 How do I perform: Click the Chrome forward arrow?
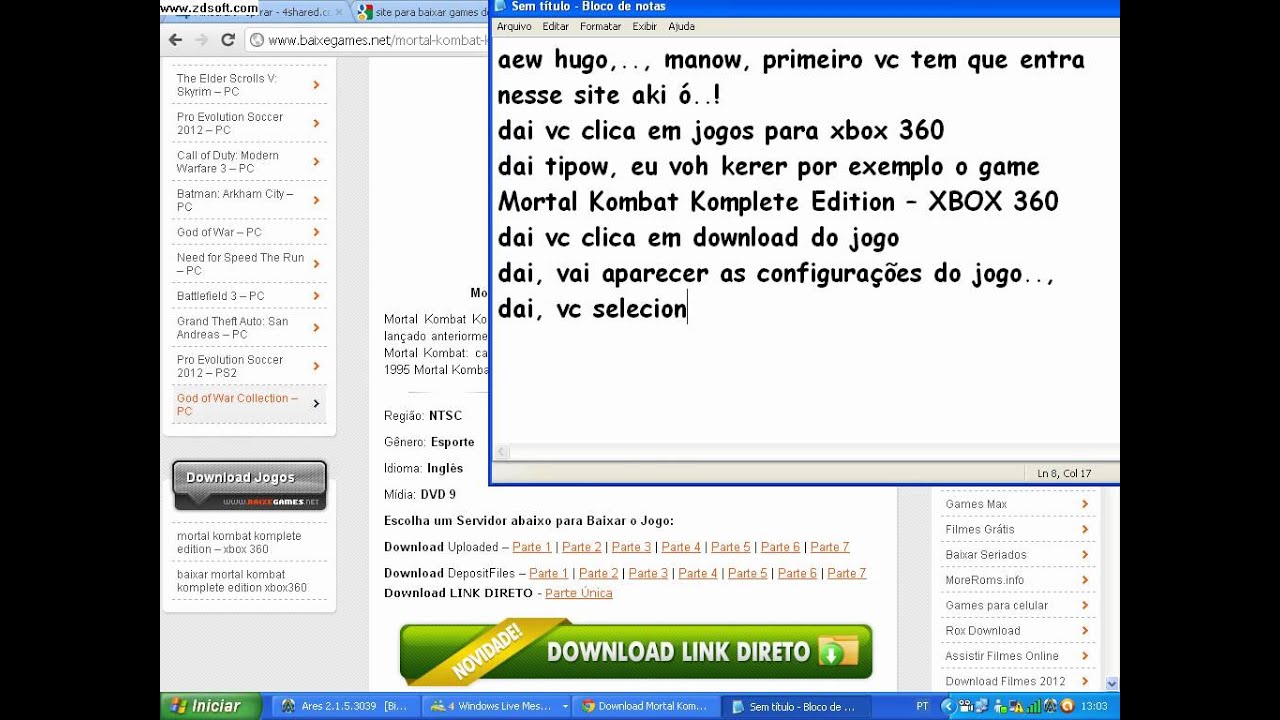(201, 40)
